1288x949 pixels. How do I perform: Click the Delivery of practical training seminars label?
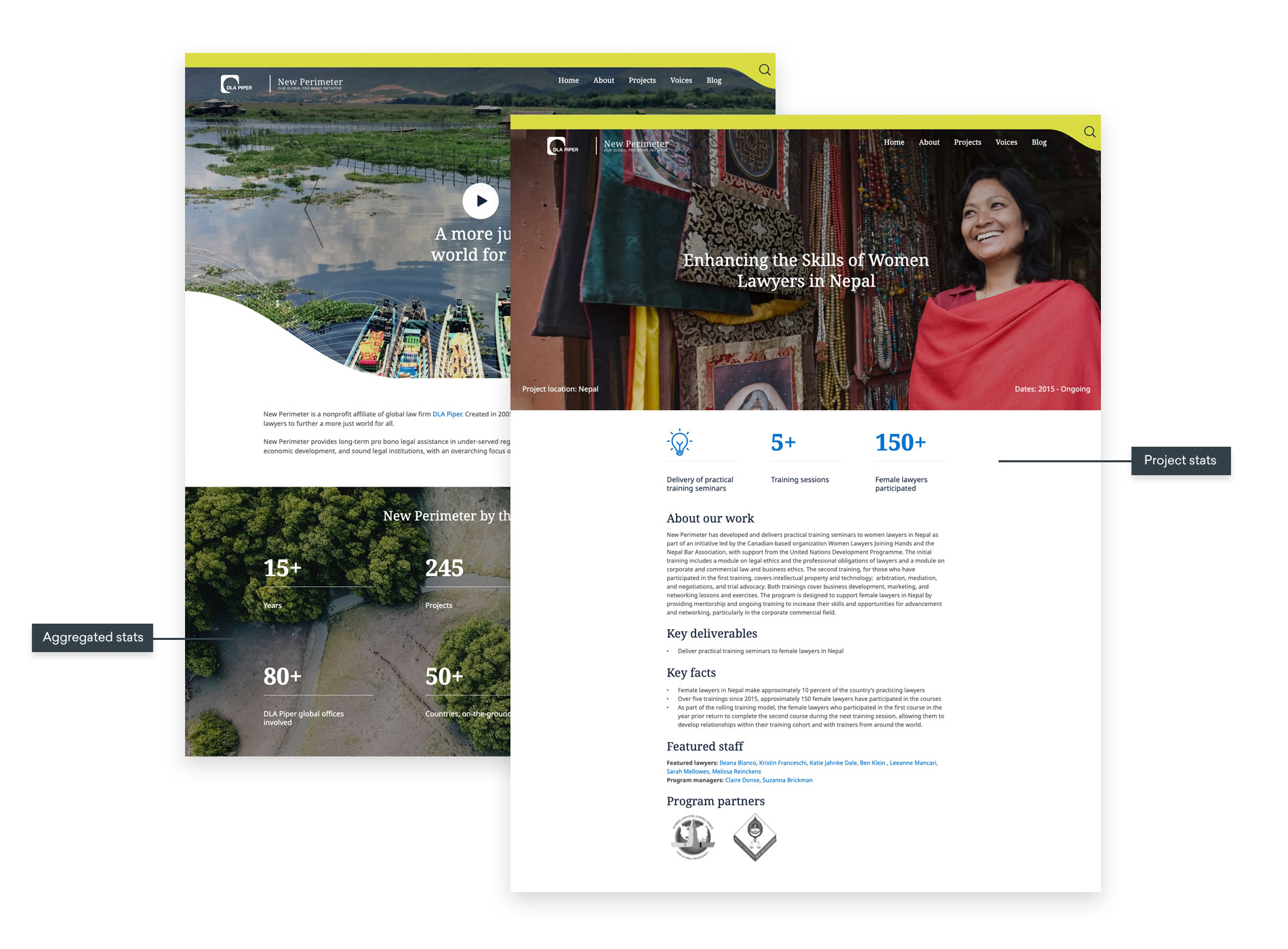point(700,484)
